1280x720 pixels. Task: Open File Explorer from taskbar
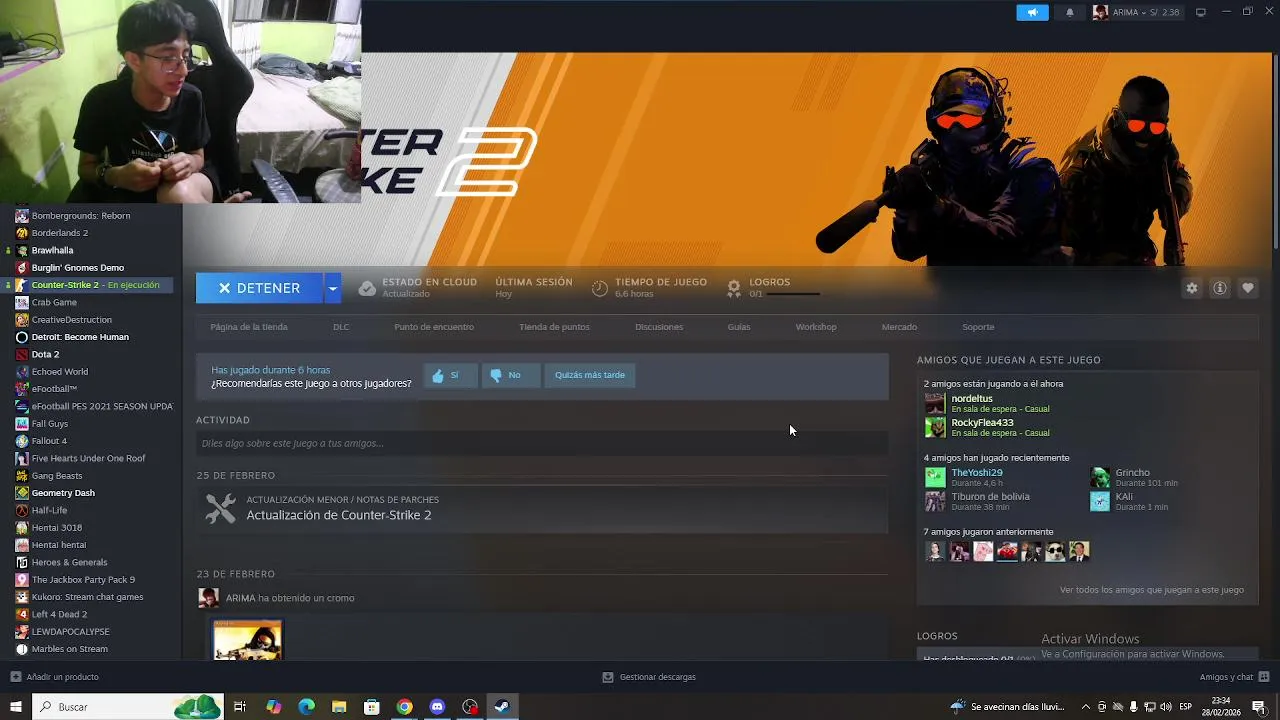339,707
